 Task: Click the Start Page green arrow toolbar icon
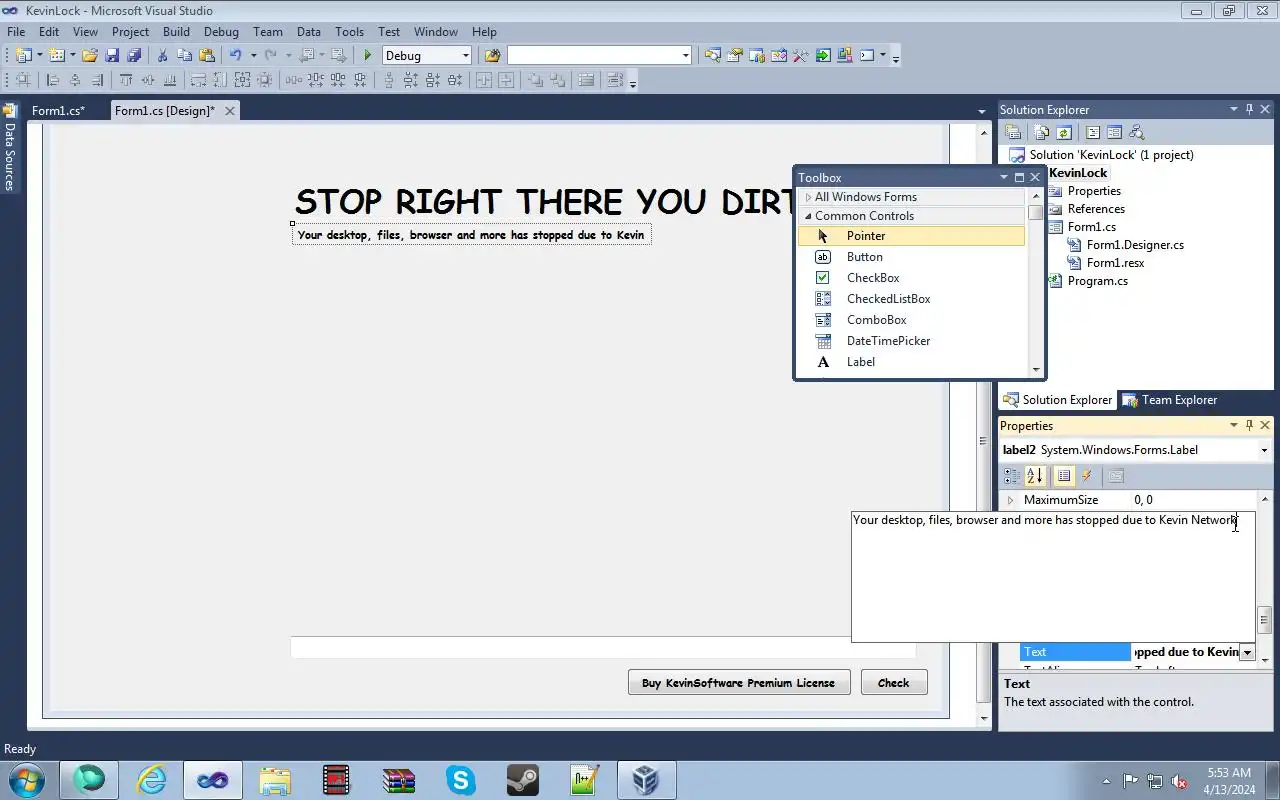(x=823, y=55)
